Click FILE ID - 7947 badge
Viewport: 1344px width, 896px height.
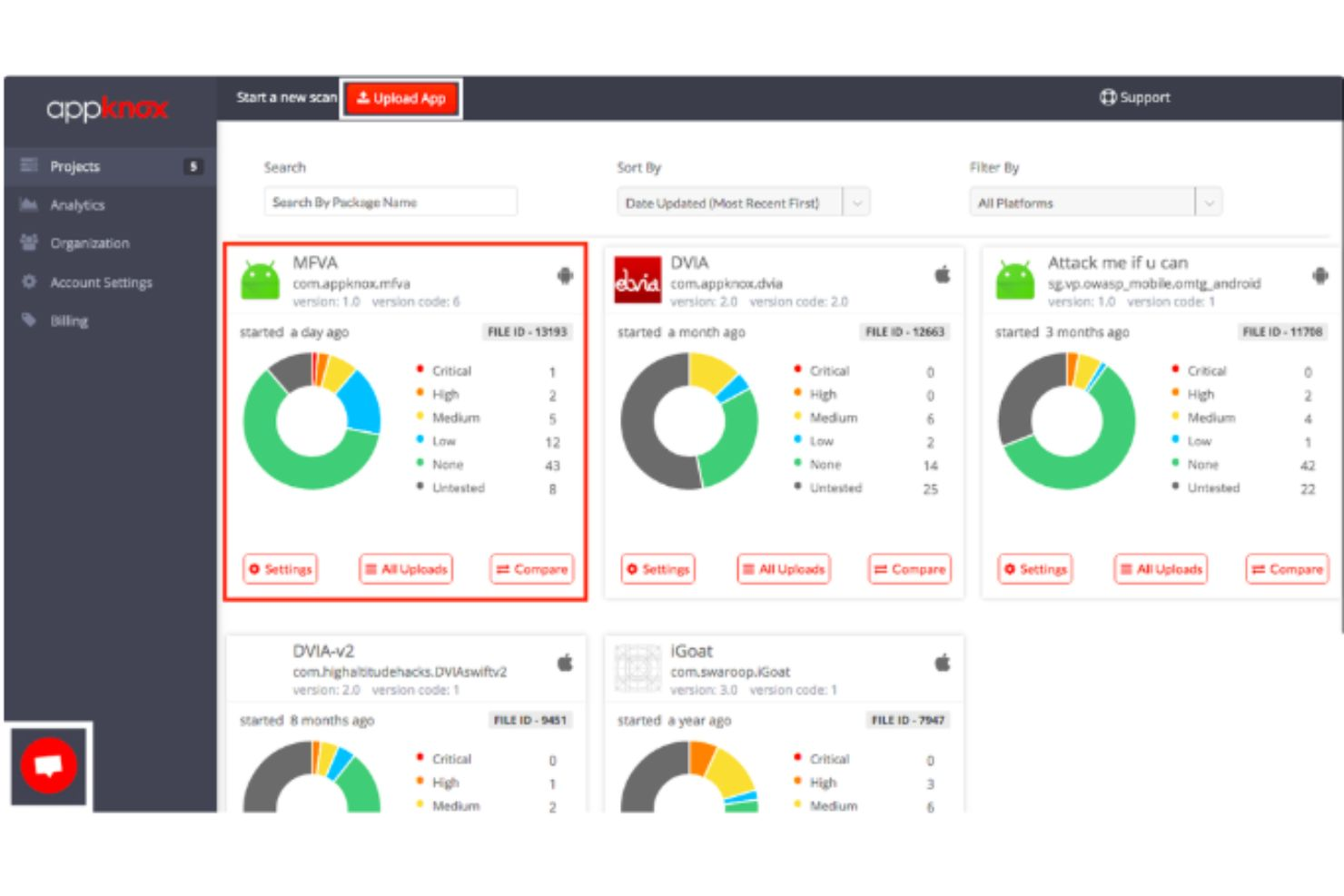(x=908, y=720)
